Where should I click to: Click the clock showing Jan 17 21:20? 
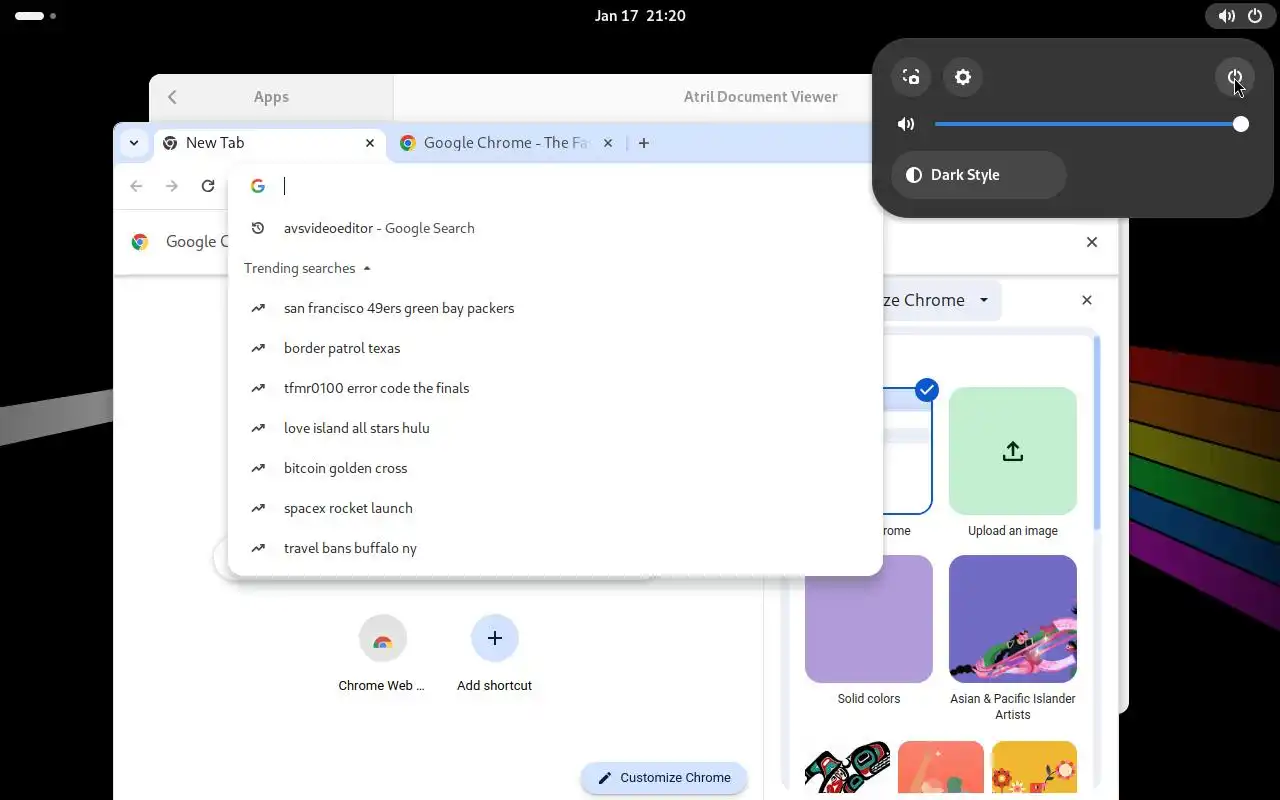click(x=640, y=16)
